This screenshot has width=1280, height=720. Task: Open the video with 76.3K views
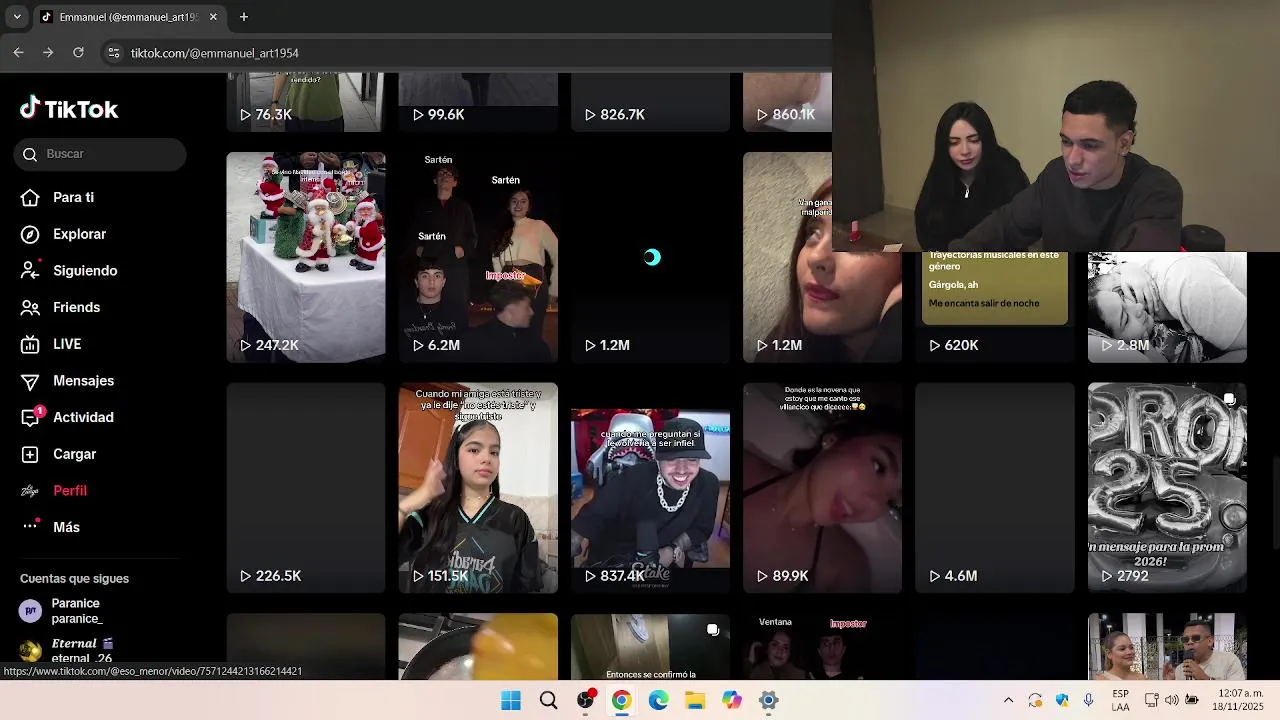306,102
